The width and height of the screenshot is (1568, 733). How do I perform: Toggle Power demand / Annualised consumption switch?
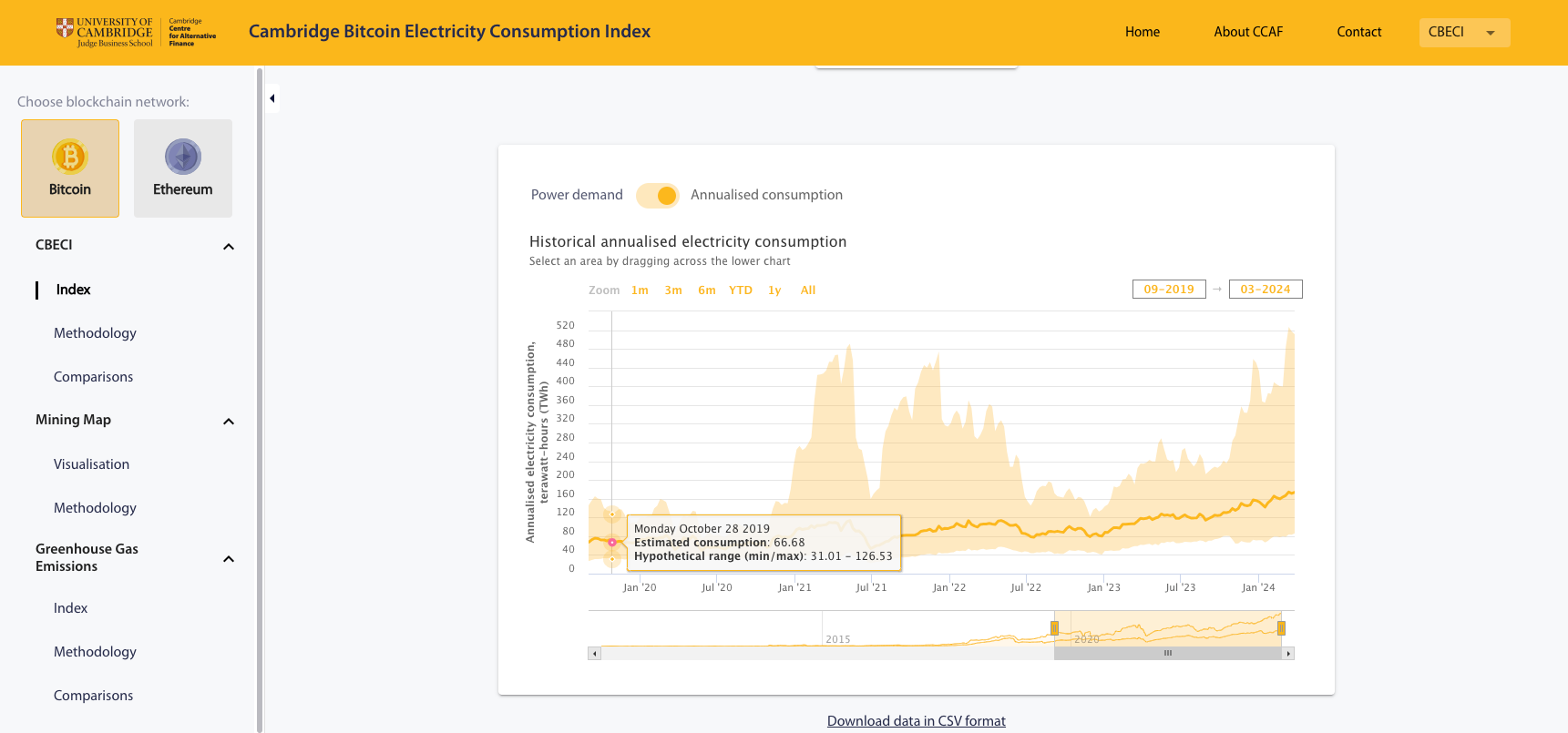(657, 196)
